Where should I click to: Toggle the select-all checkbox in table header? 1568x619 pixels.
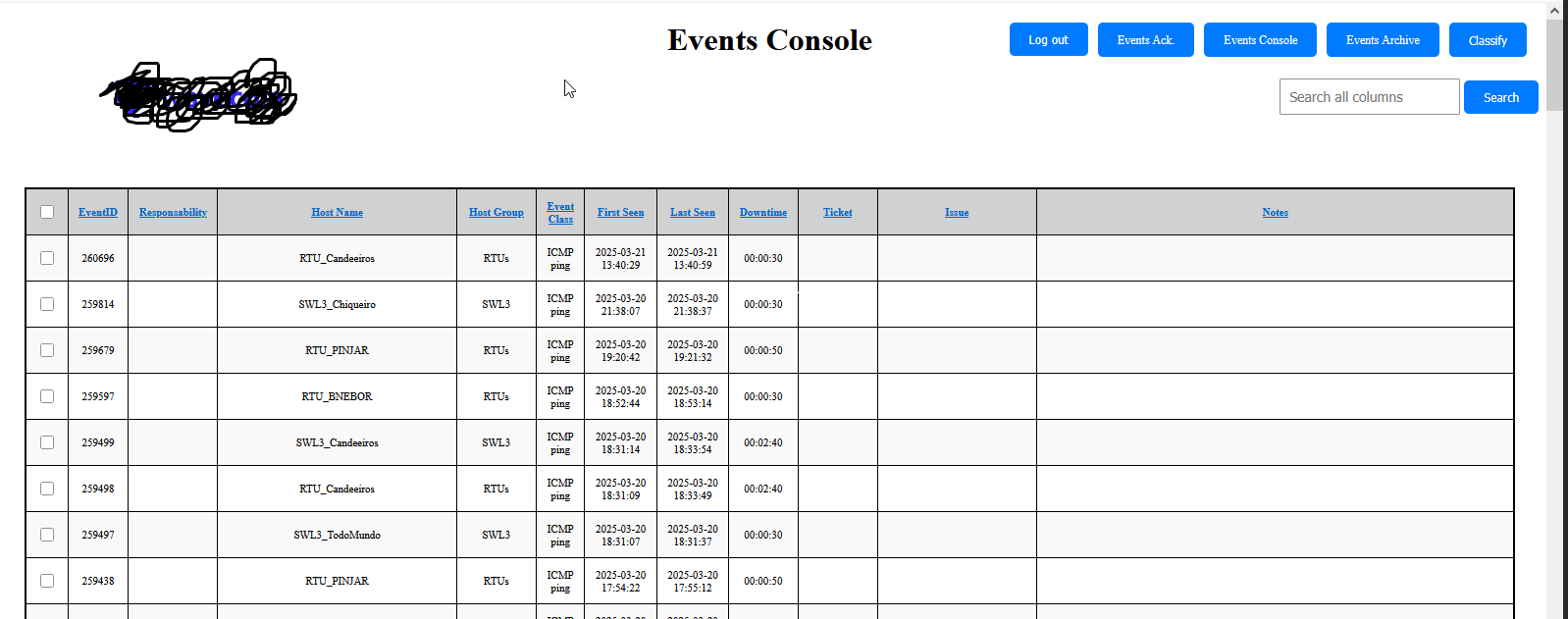point(47,212)
